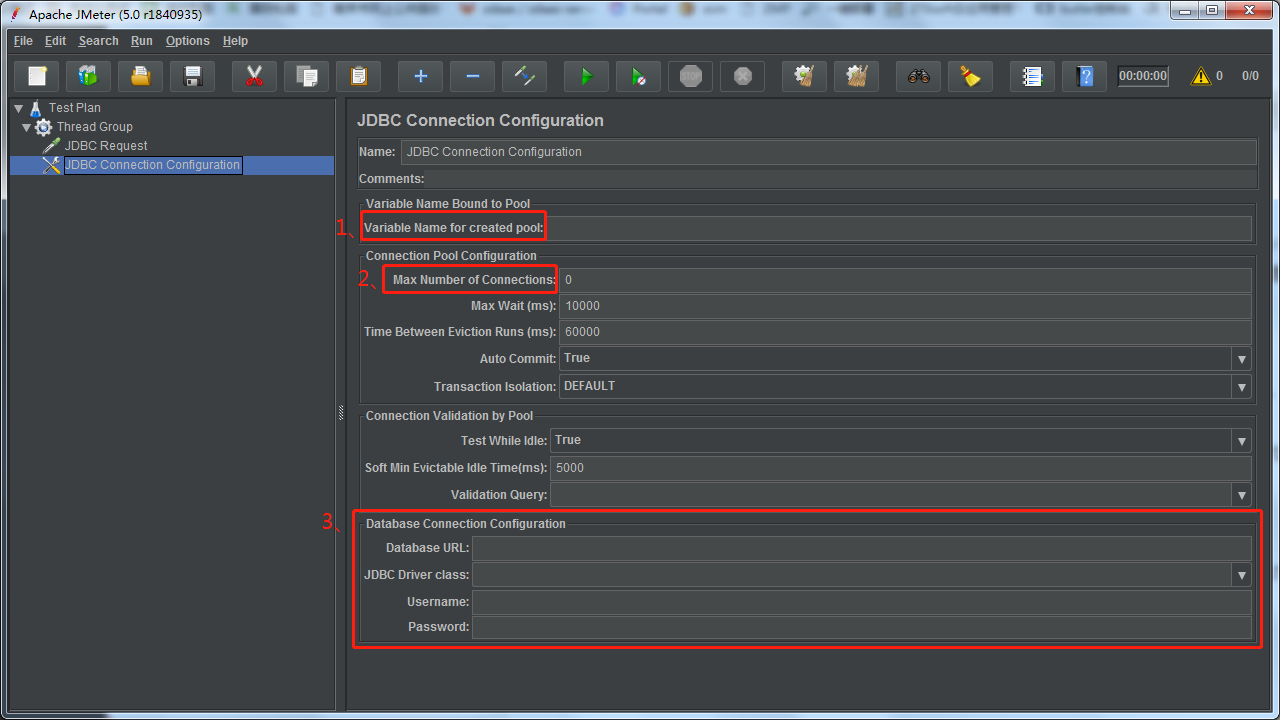This screenshot has width=1280, height=720.
Task: Click the Username field
Action: pos(862,602)
